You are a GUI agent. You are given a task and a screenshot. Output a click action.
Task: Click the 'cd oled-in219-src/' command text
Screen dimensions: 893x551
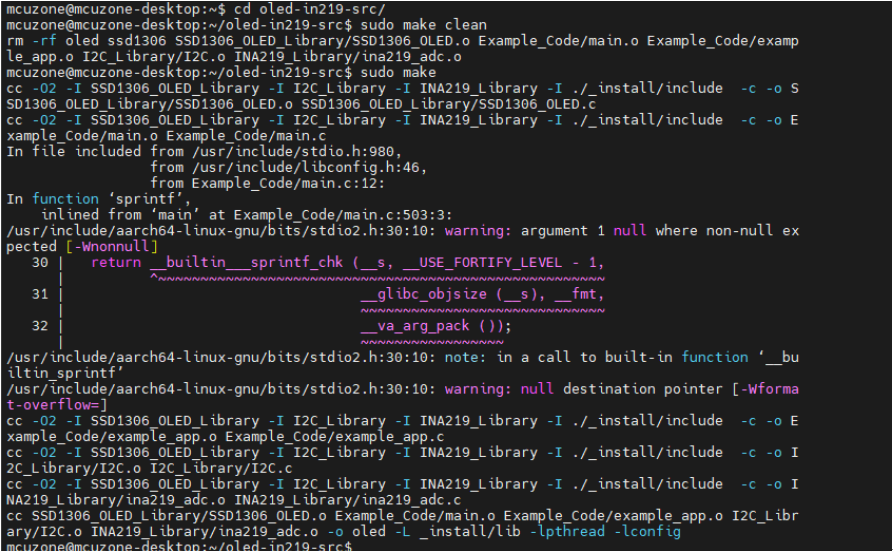(x=310, y=9)
